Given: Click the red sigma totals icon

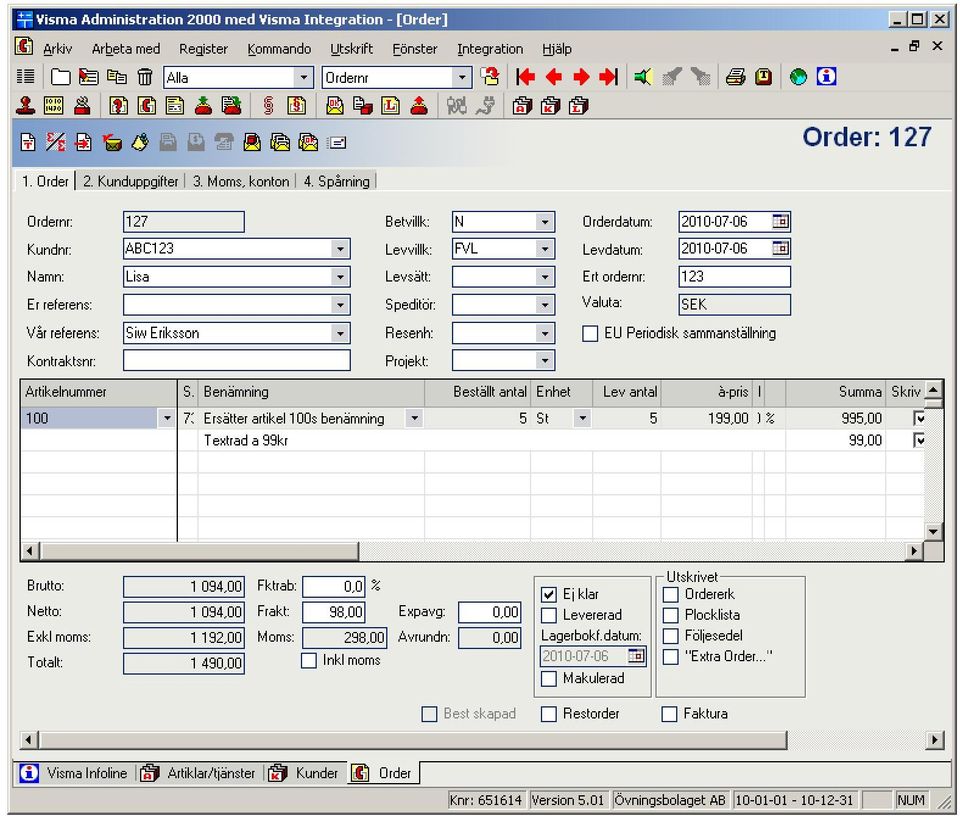Looking at the screenshot, I should (x=56, y=143).
